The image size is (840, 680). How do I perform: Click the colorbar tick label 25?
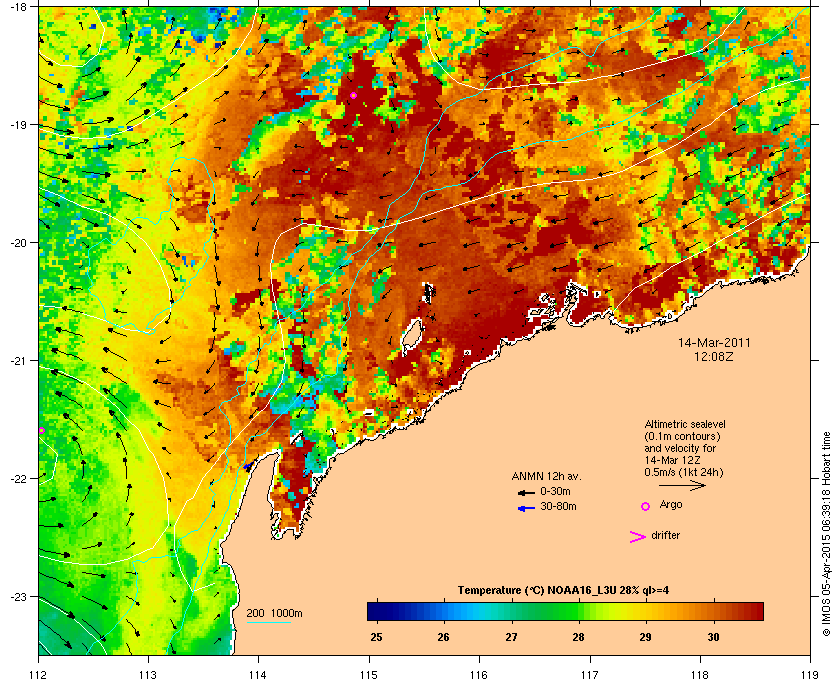coord(377,637)
